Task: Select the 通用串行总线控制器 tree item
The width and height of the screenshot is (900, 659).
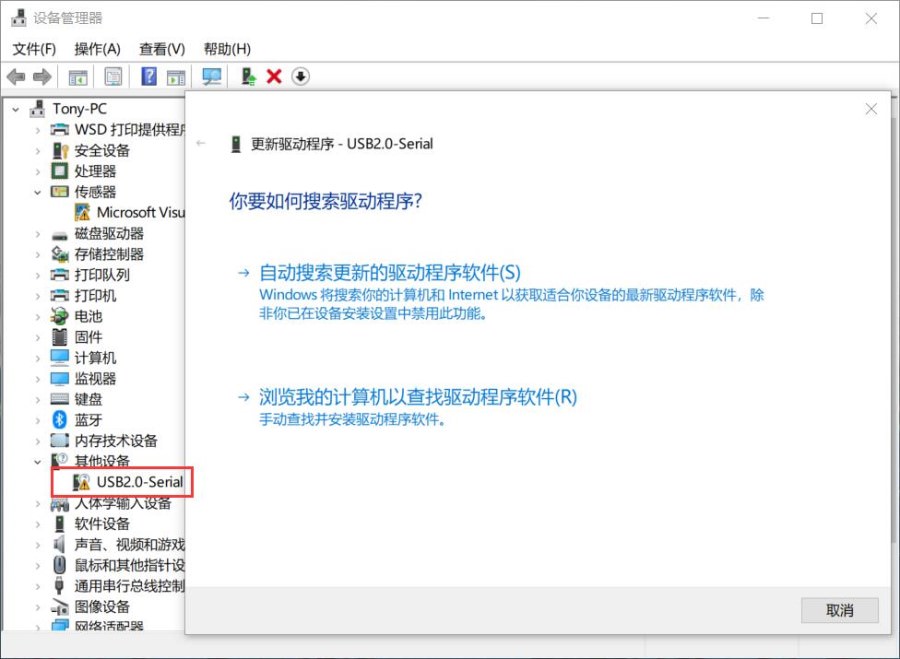Action: click(130, 586)
